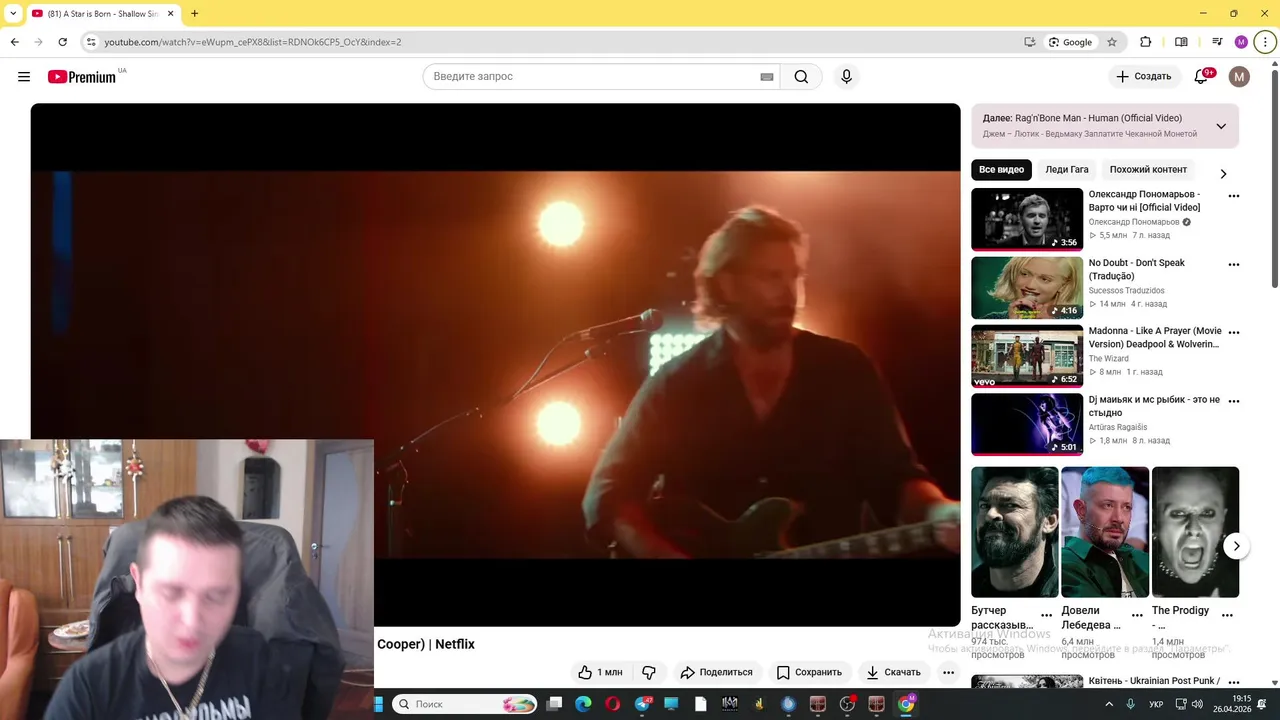The height and width of the screenshot is (720, 1280).
Task: Click the video player area
Action: tap(495, 364)
